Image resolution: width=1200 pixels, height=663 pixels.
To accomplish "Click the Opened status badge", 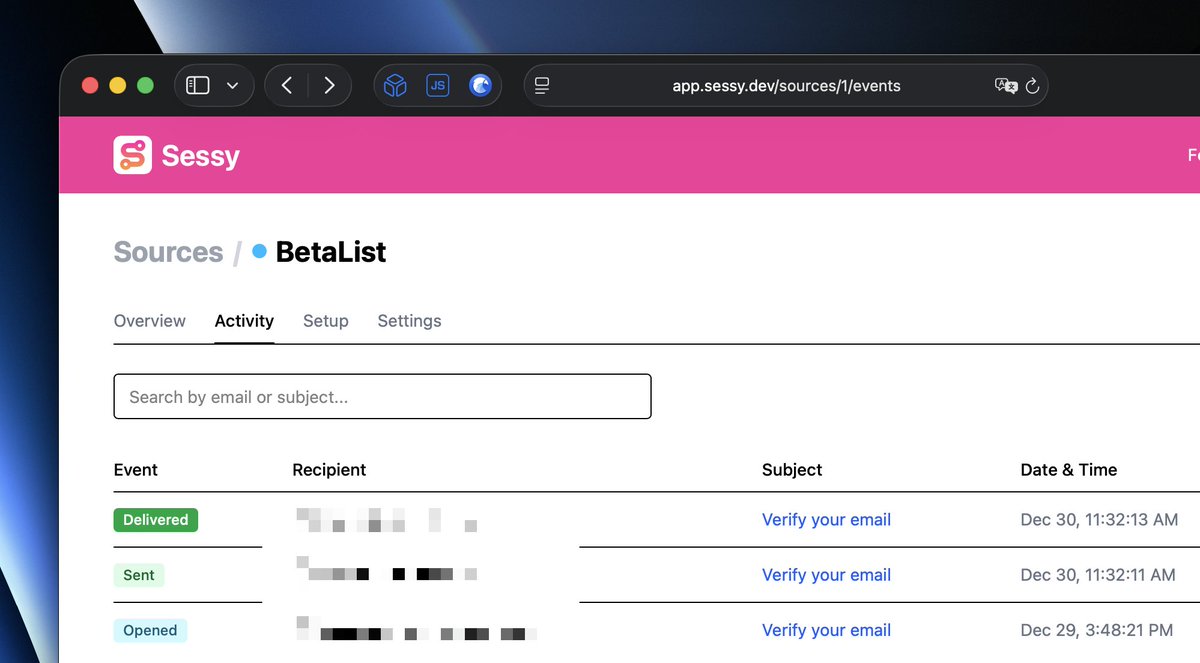I will [x=150, y=630].
